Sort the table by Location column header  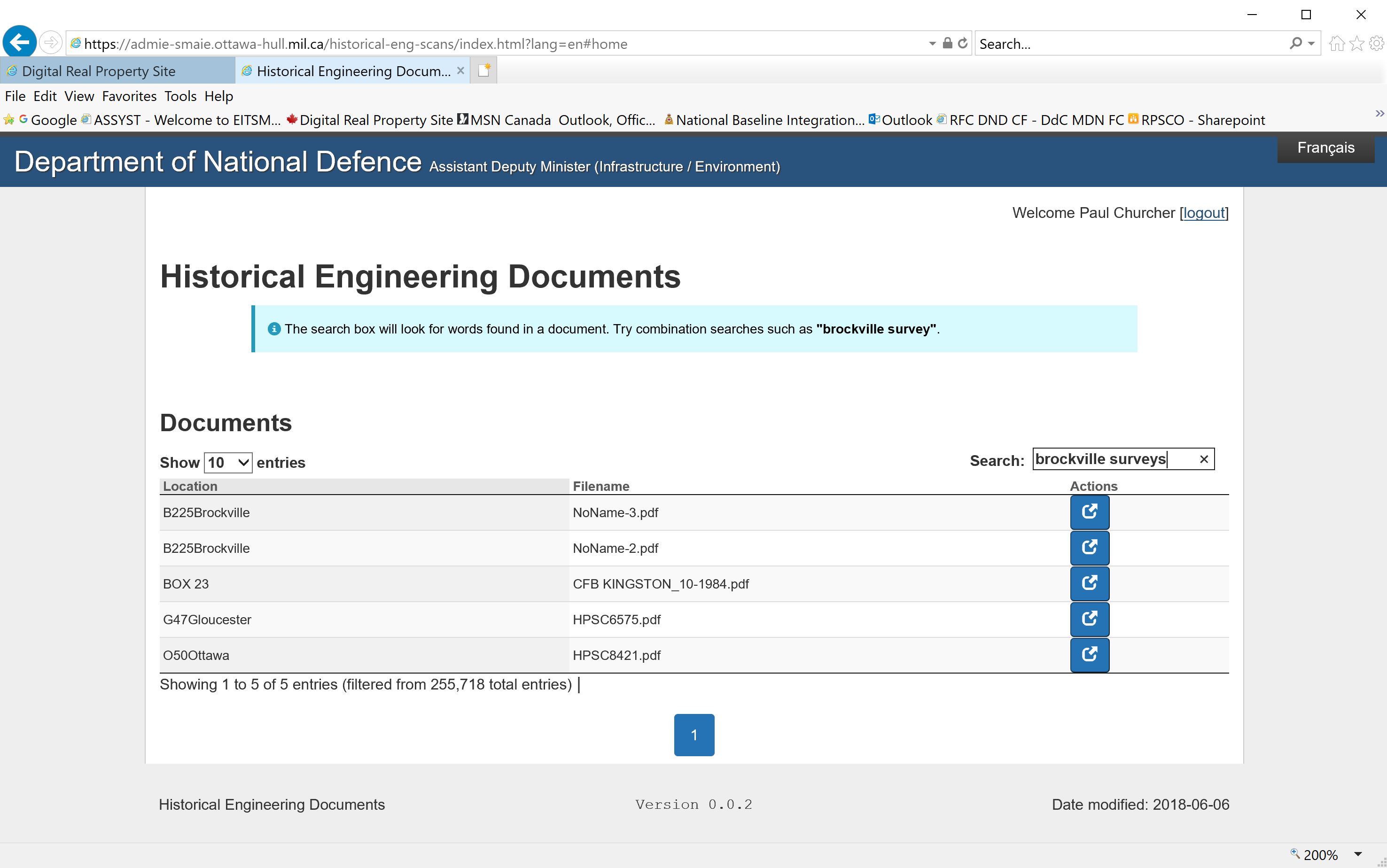coord(191,486)
